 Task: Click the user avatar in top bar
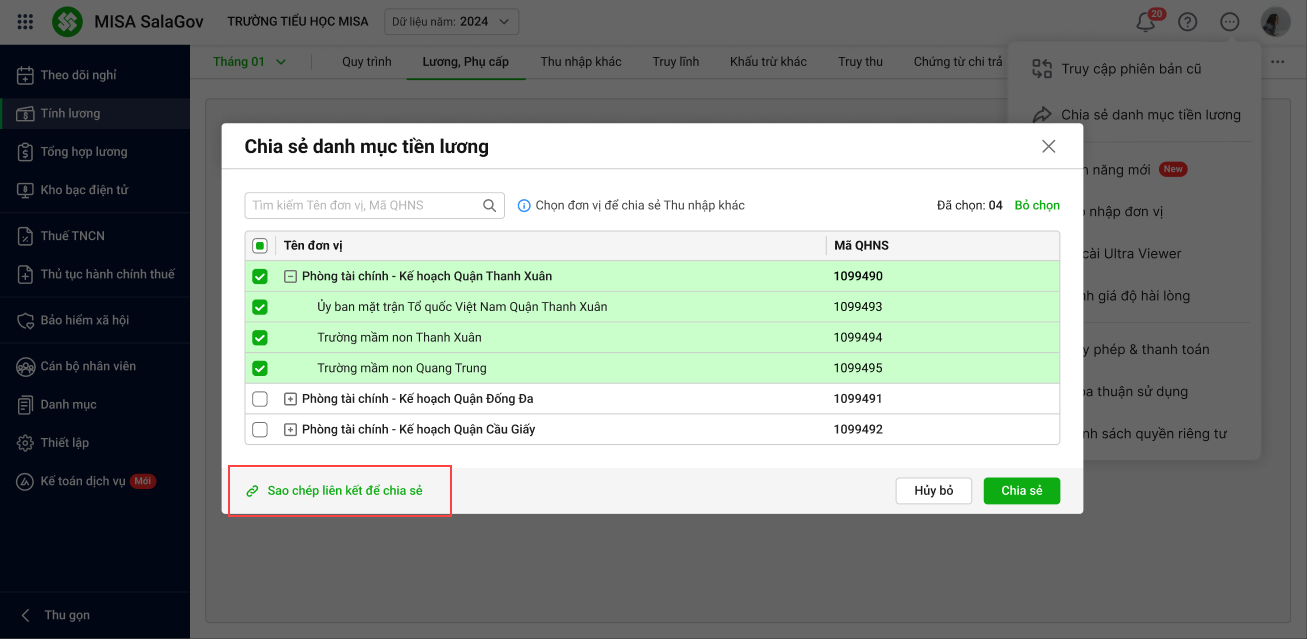click(x=1275, y=22)
